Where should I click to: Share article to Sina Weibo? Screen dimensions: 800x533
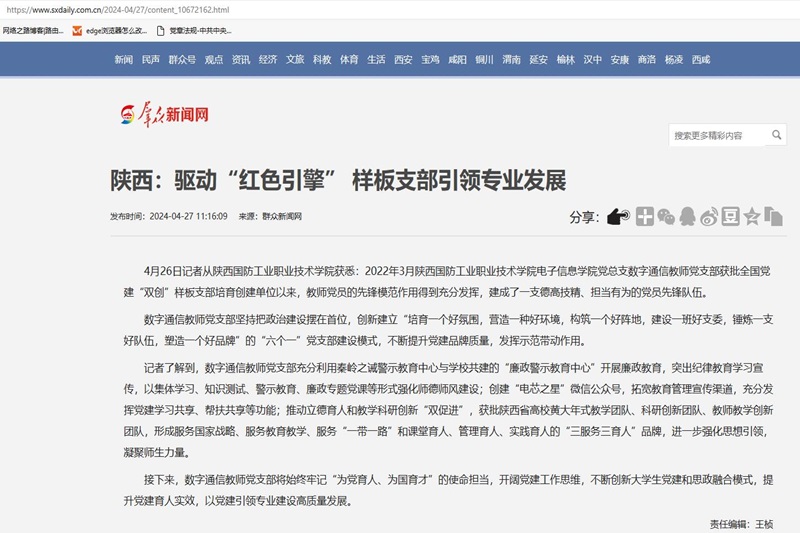709,216
